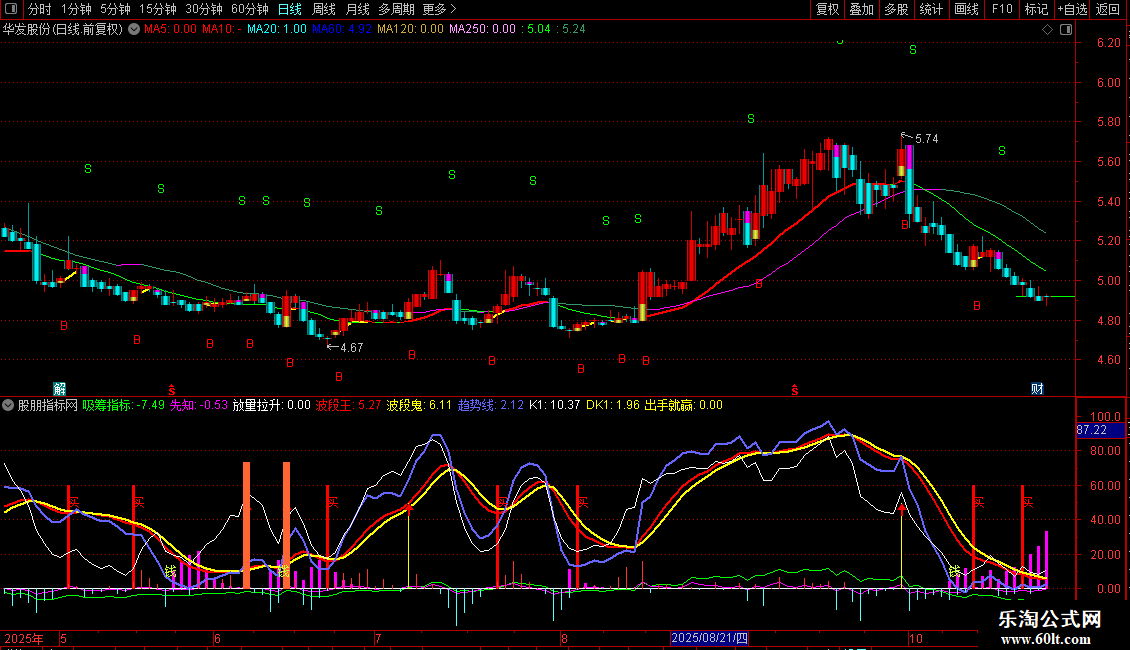
Task: Click the 标记 mark button
Action: tap(1036, 9)
